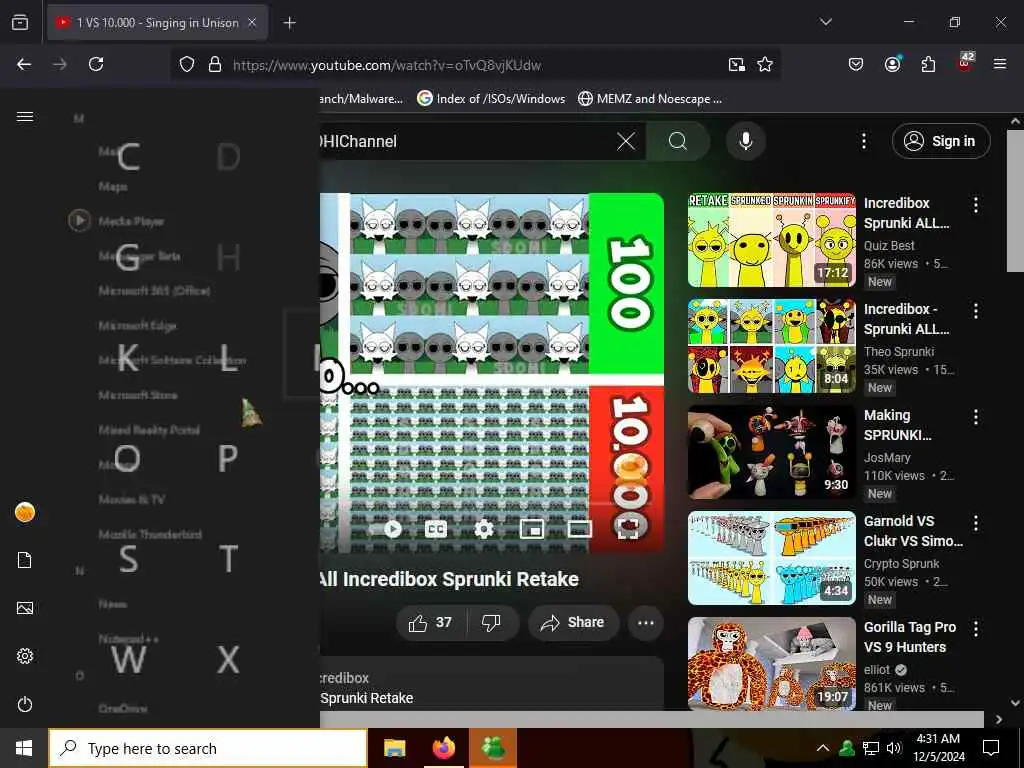1024x768 pixels.
Task: Open the Firefox application menu
Action: click(1000, 64)
